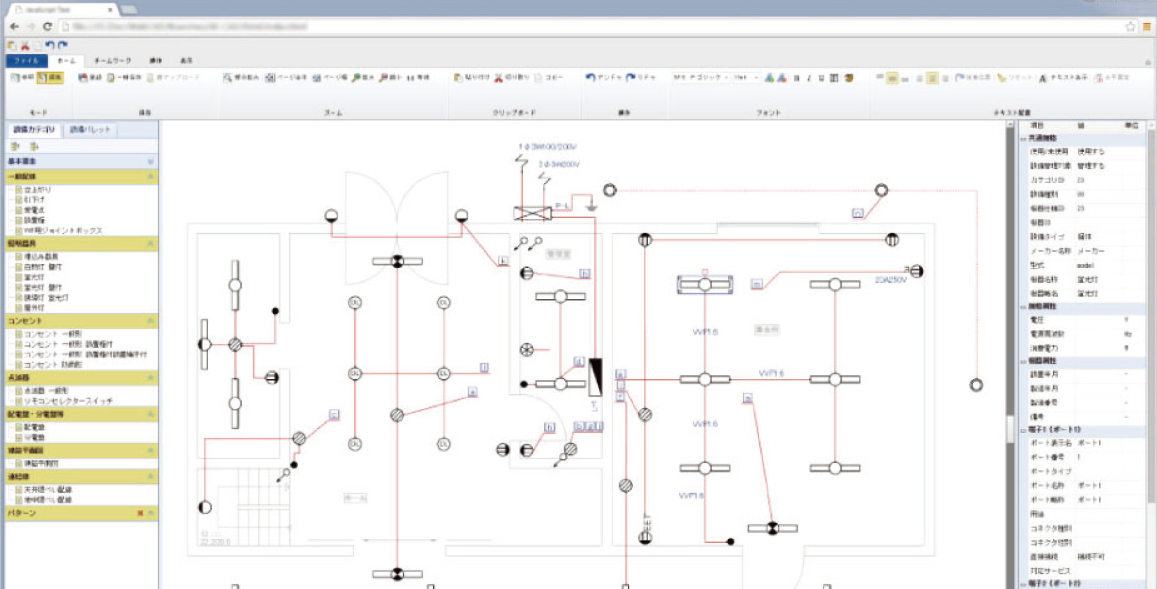Select the VVF用ジョイントボックス item
The height and width of the screenshot is (589, 1157).
[60, 229]
